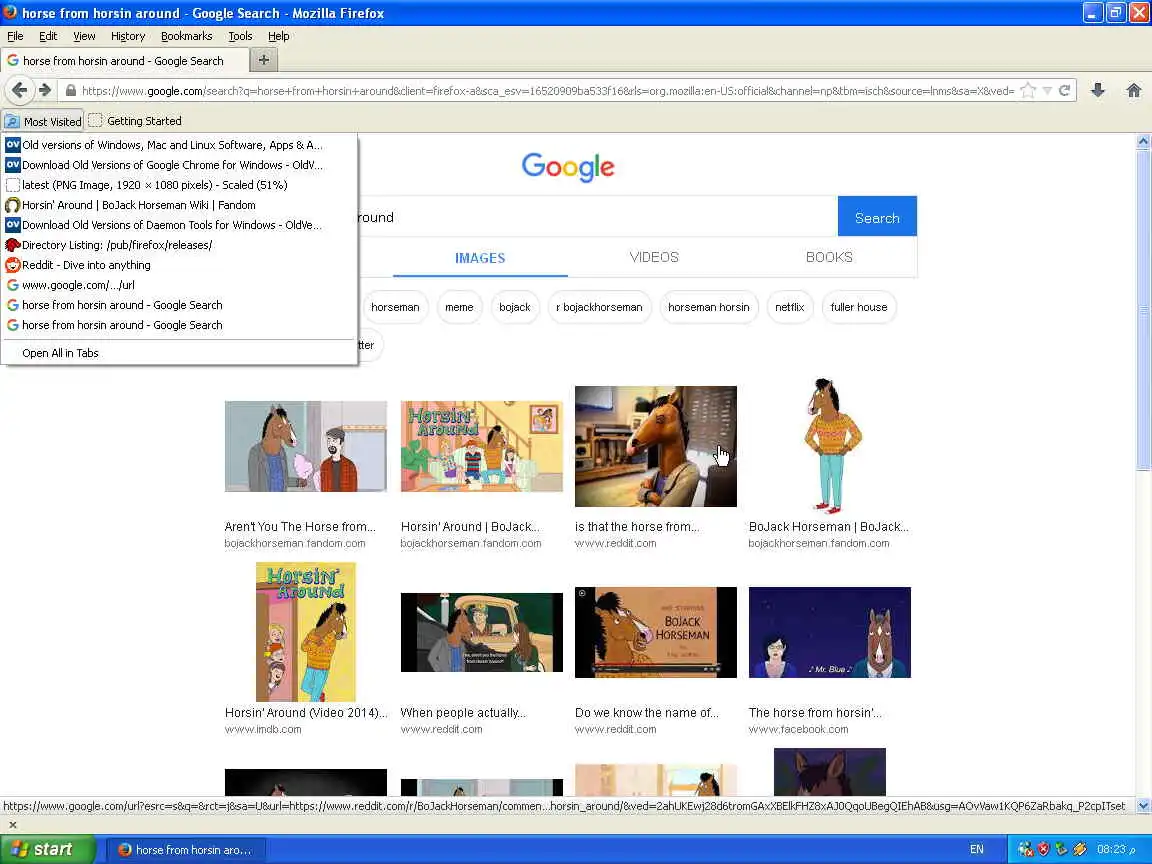This screenshot has height=864, width=1152.
Task: Click the Most Visited bookmarks folder
Action: [x=43, y=121]
